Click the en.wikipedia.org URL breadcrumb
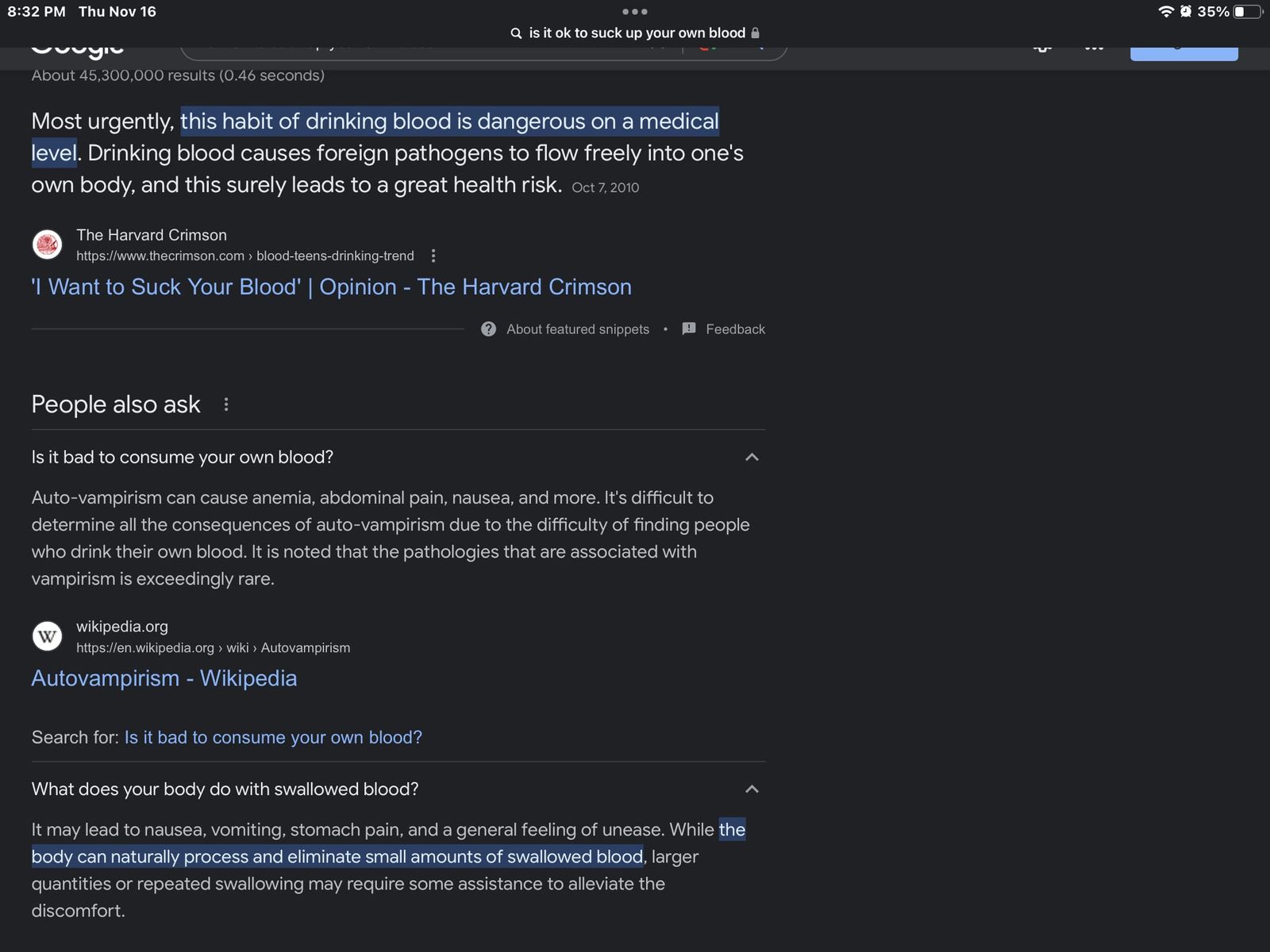This screenshot has width=1270, height=952. click(213, 648)
